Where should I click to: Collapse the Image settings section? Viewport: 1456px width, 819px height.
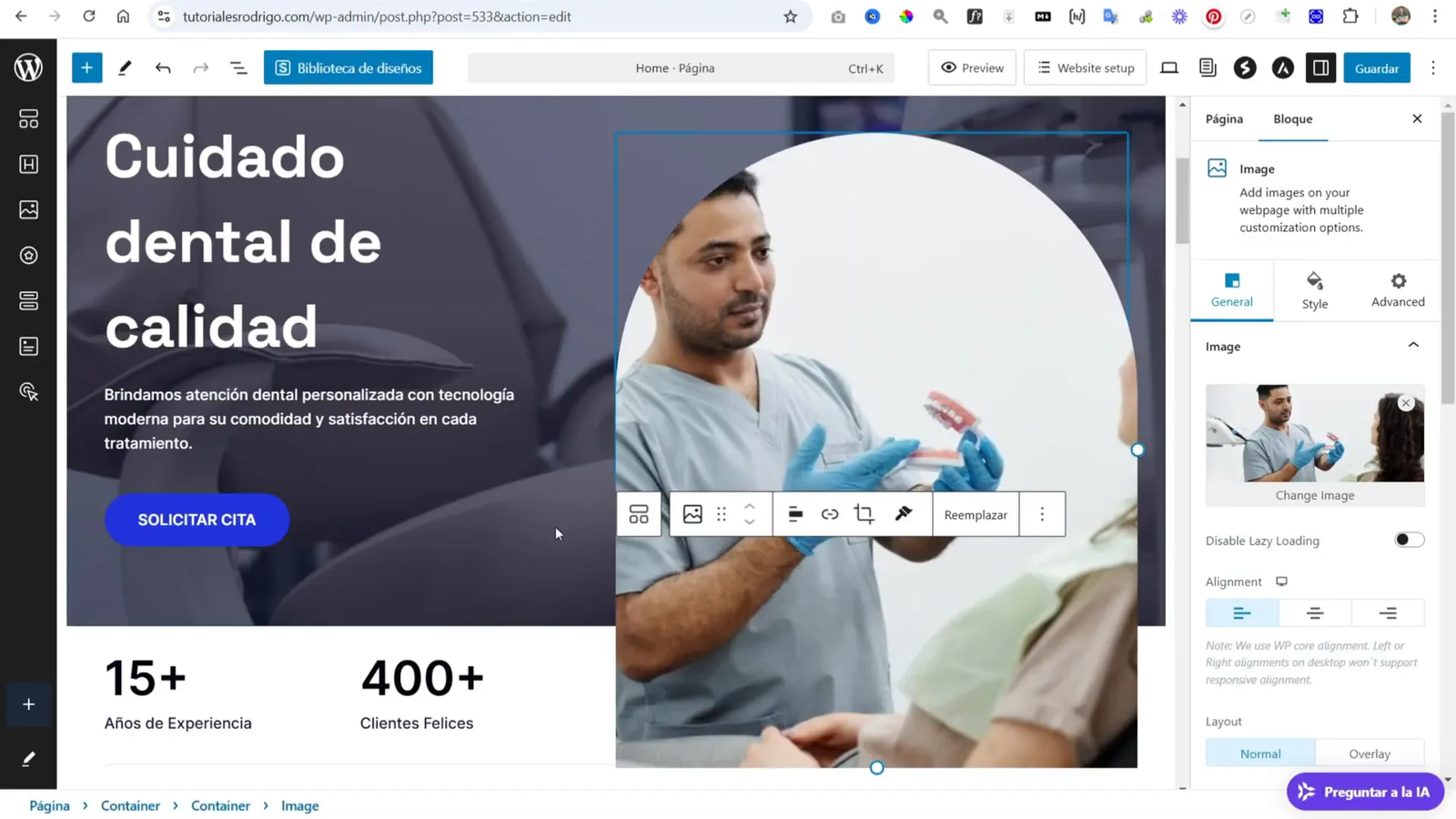(x=1413, y=346)
